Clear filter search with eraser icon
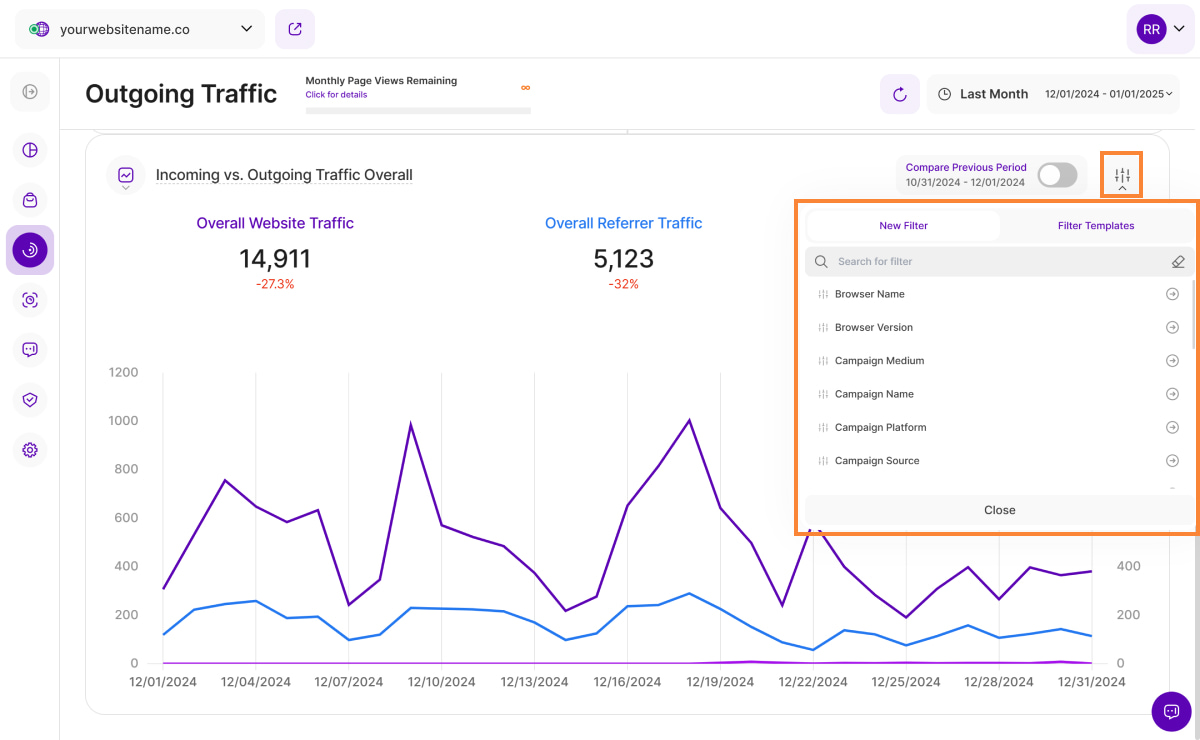 pos(1178,262)
